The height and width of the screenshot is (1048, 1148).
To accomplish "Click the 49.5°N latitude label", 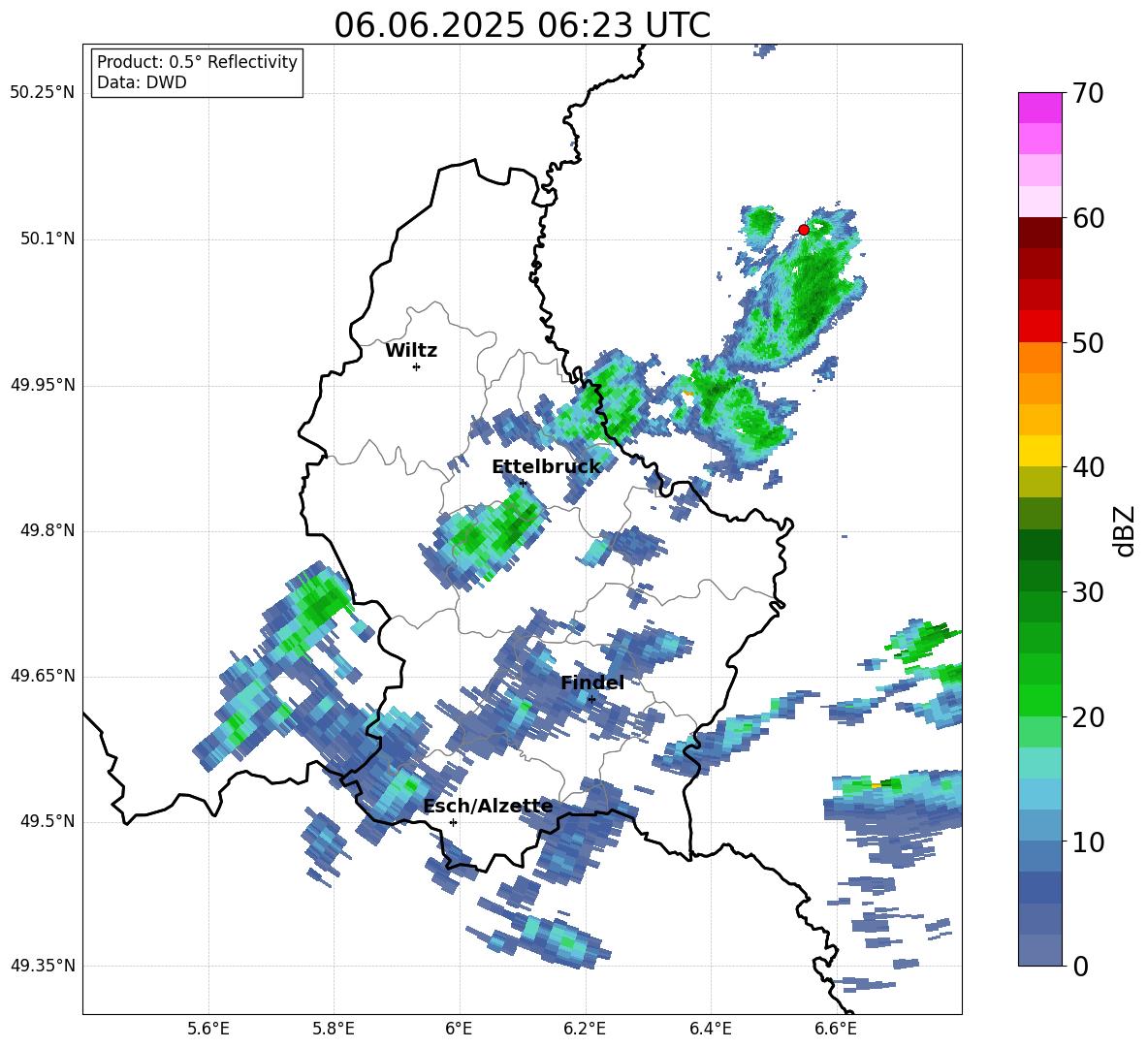I will pos(48,821).
